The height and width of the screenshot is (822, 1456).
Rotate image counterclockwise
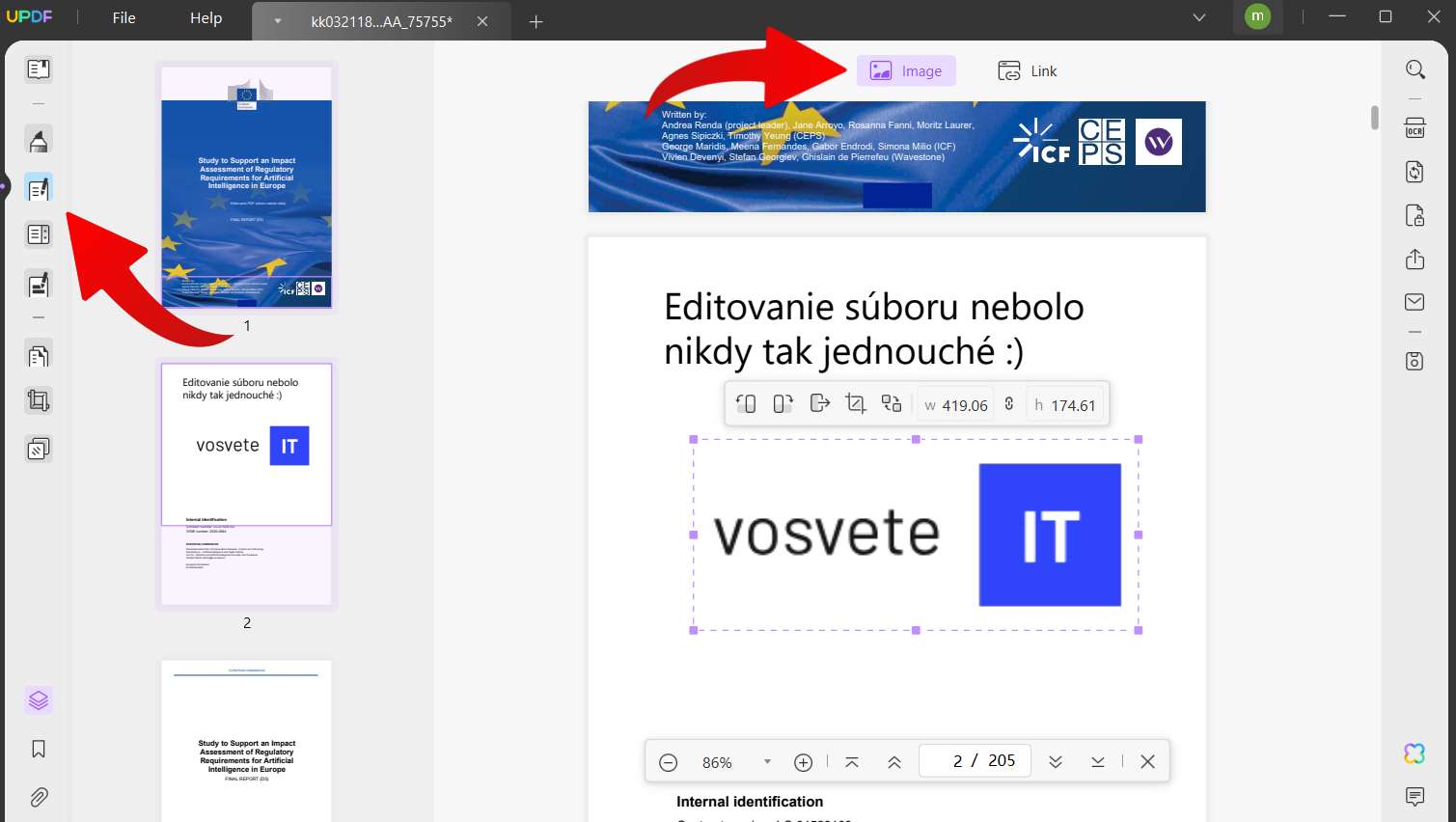pyautogui.click(x=746, y=403)
